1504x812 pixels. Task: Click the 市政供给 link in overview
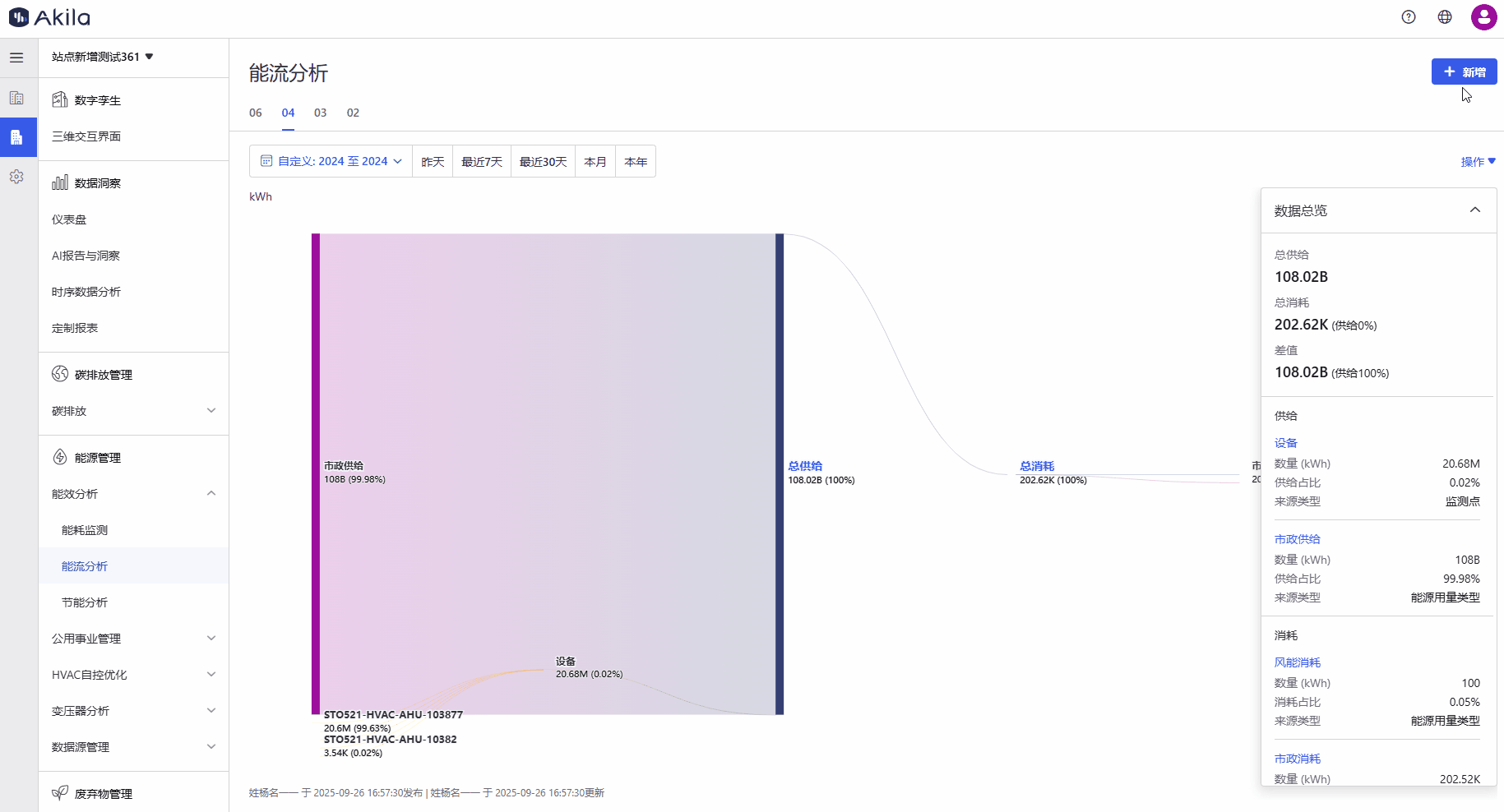(x=1297, y=539)
